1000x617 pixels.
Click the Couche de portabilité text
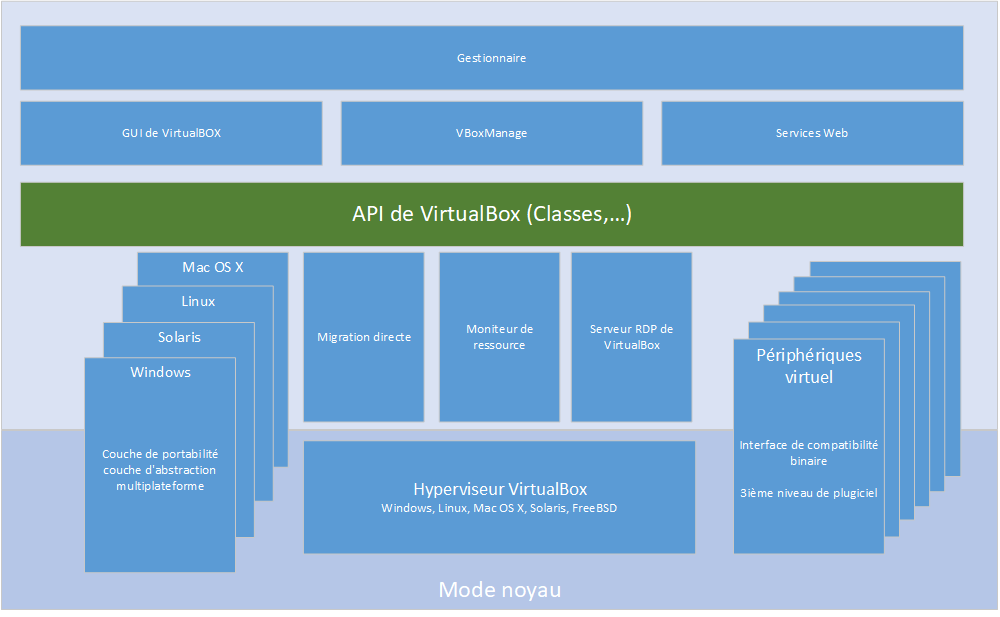coord(160,470)
